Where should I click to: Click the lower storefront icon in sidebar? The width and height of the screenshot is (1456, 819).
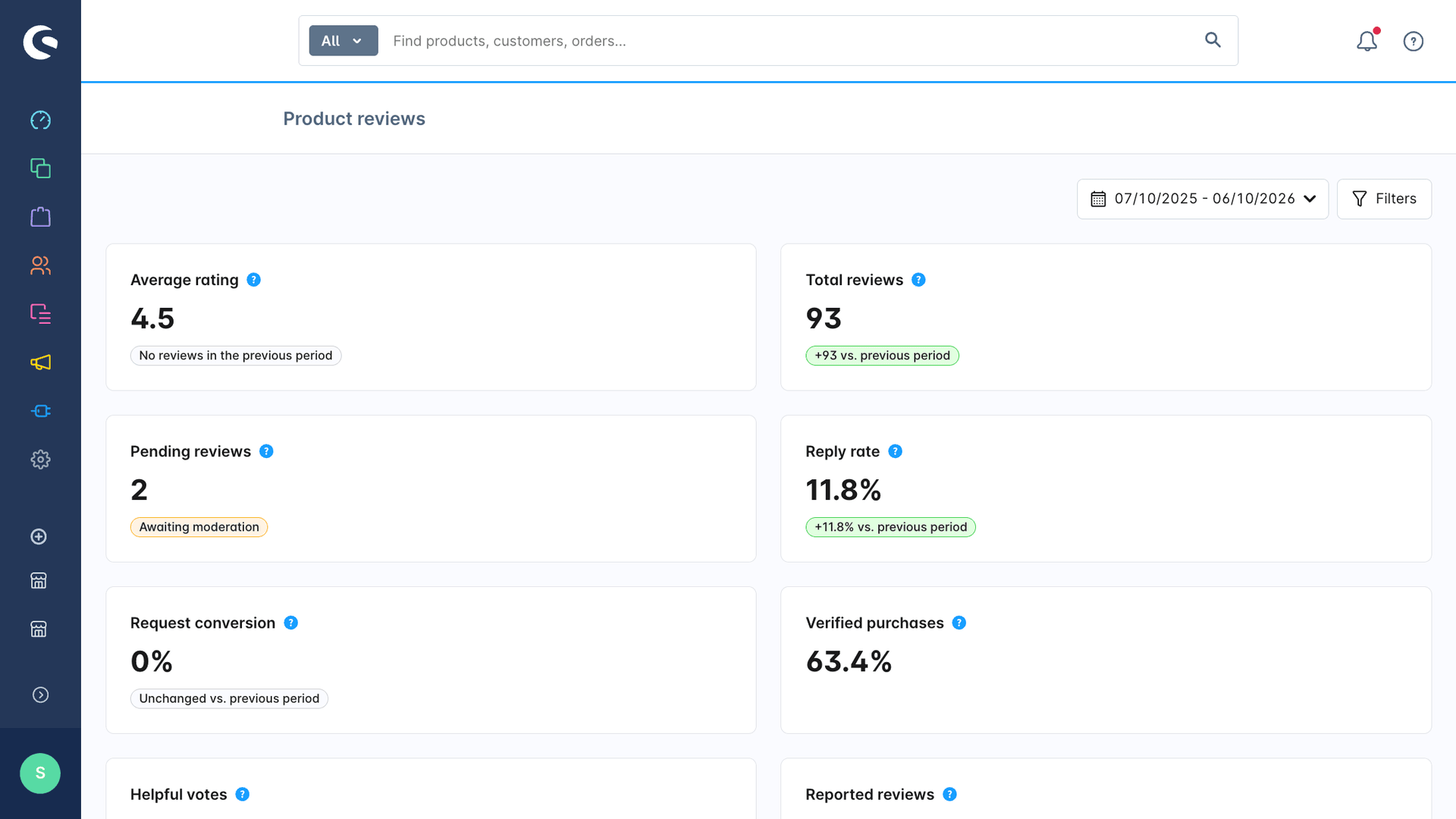coord(39,629)
